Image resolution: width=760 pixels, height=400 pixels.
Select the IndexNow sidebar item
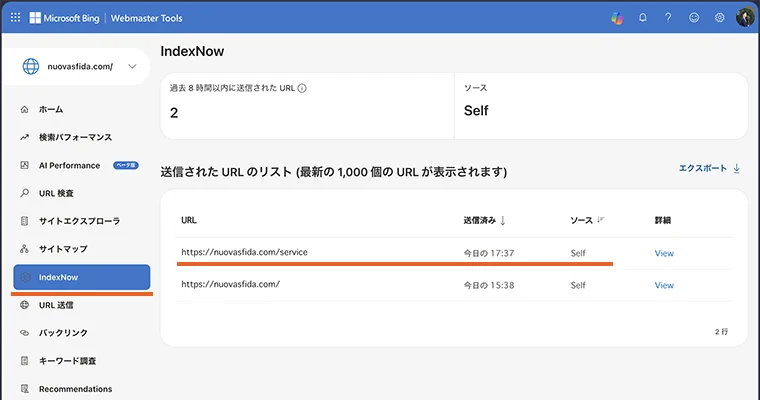[81, 277]
